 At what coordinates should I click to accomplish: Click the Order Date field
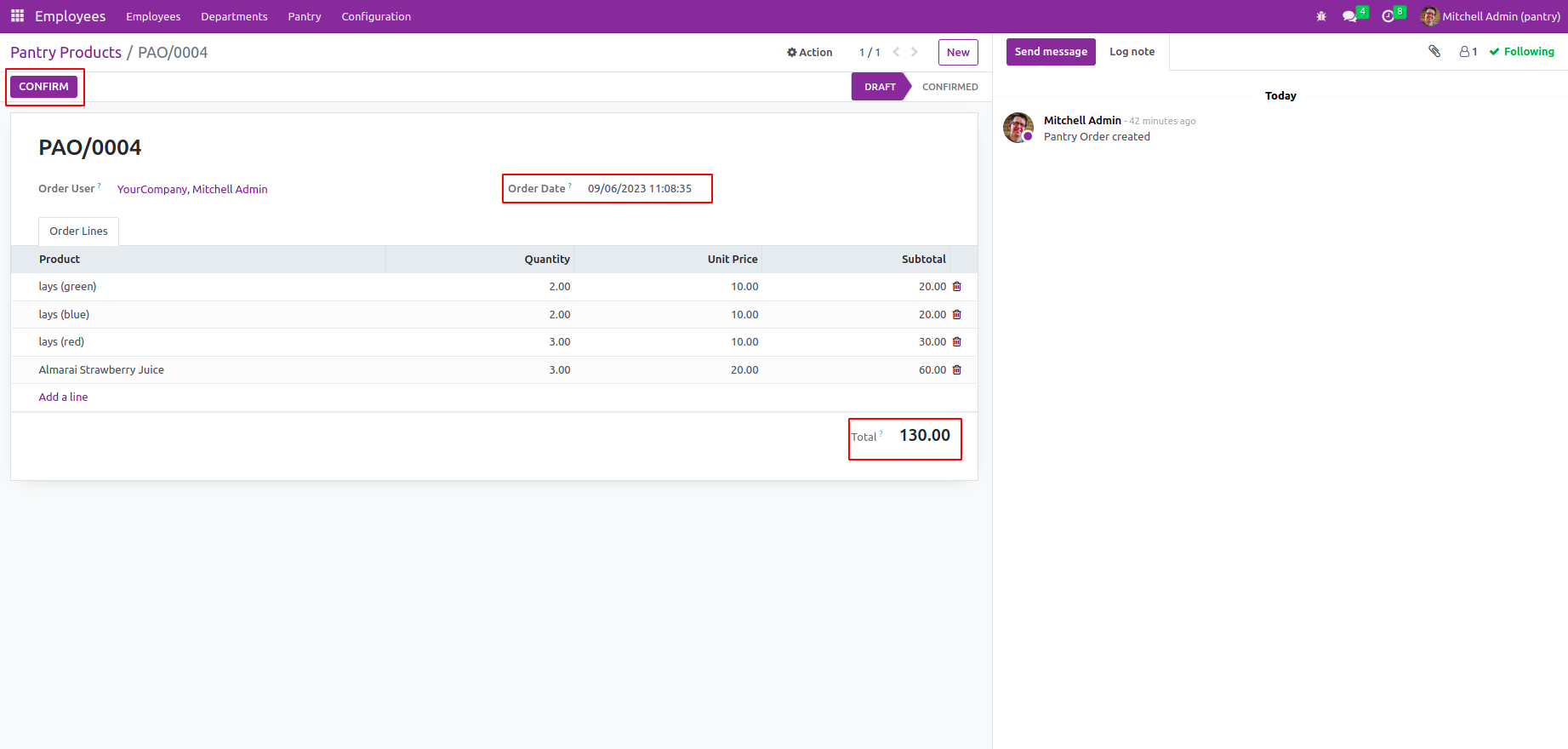[x=639, y=189]
